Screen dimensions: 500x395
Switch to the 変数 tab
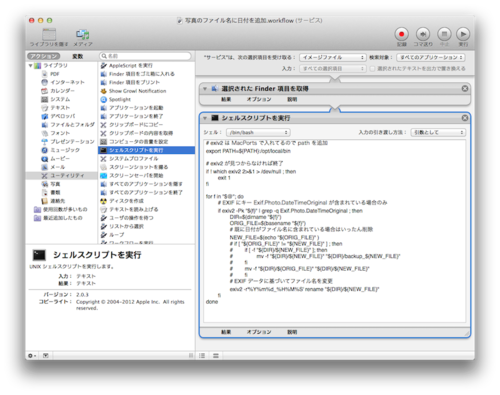[78, 56]
